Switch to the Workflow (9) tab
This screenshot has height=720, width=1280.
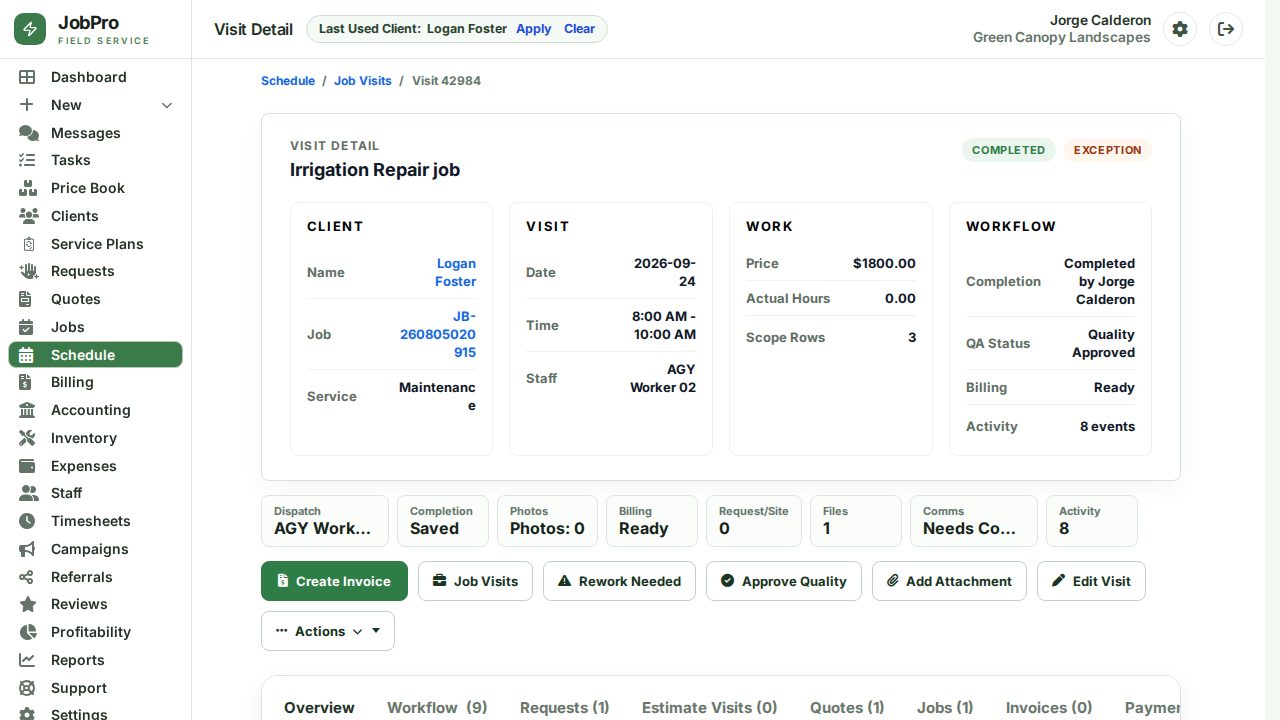tap(437, 707)
